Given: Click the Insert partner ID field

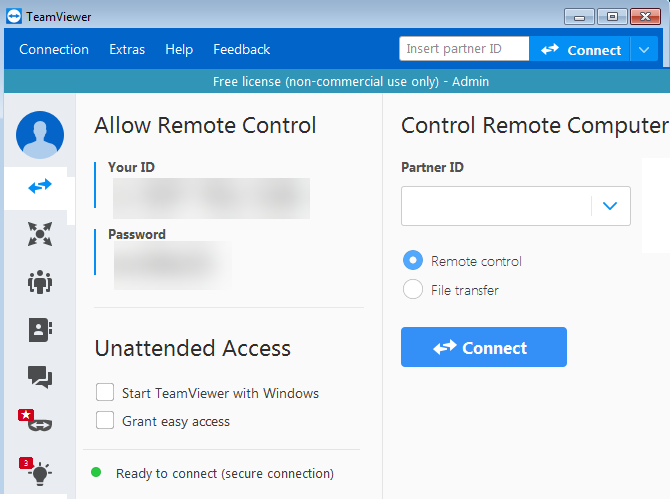Looking at the screenshot, I should tap(463, 49).
